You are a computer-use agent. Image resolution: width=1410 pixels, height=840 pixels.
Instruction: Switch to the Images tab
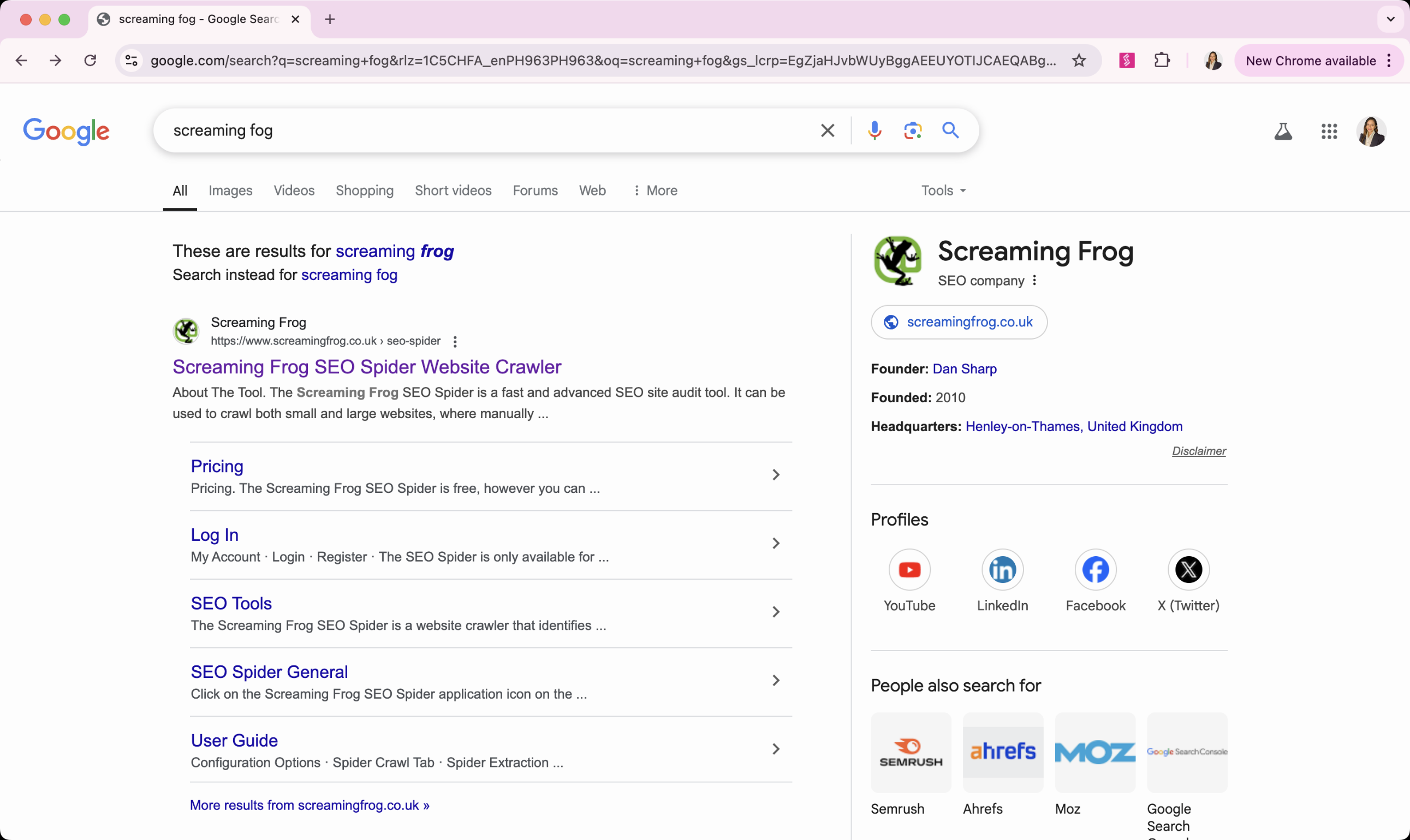tap(230, 190)
